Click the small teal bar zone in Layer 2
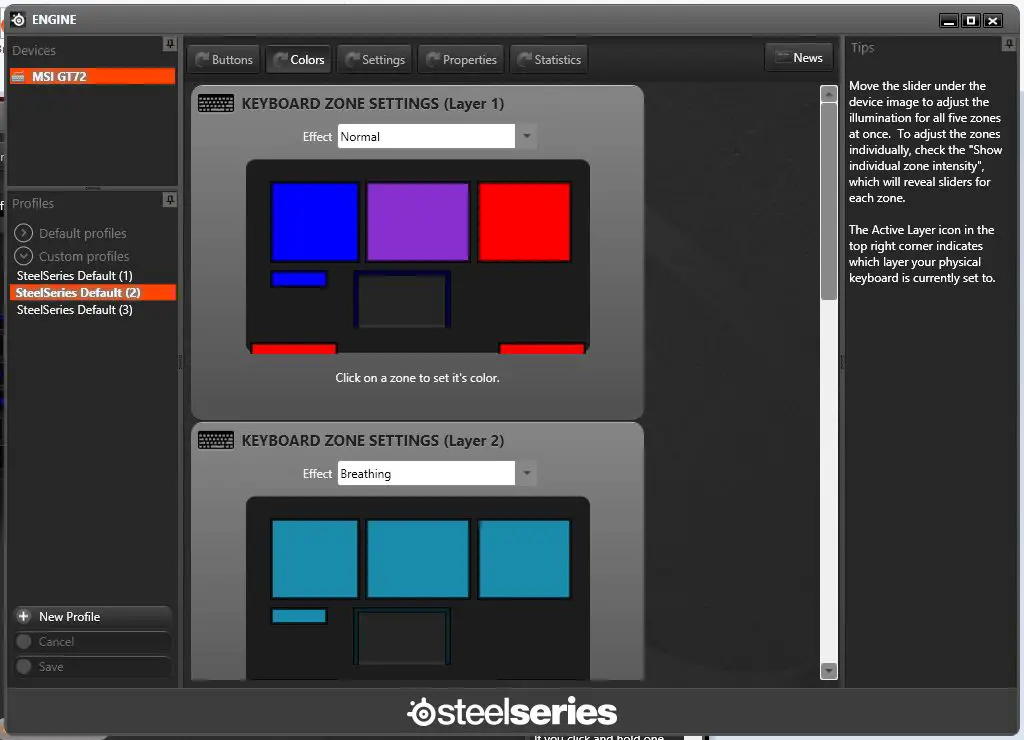 (299, 616)
